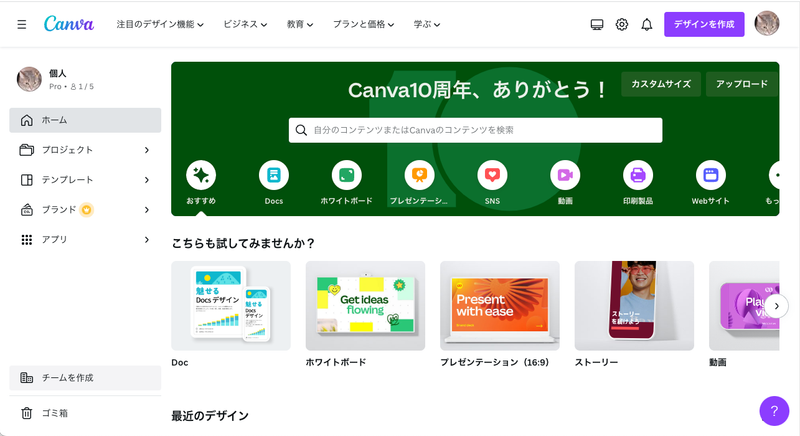
Task: Select the SNS heart icon
Action: pyautogui.click(x=492, y=175)
